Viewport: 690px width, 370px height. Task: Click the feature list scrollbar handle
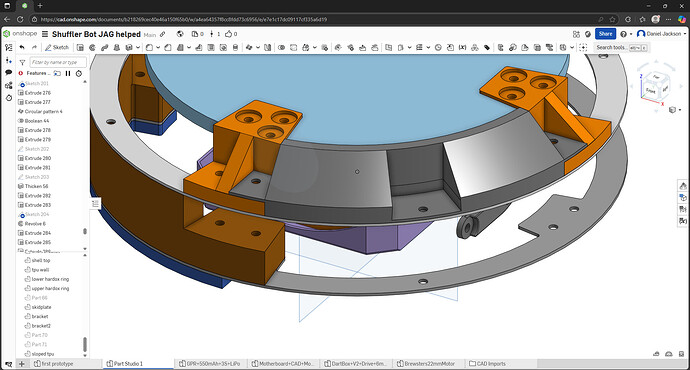point(85,231)
